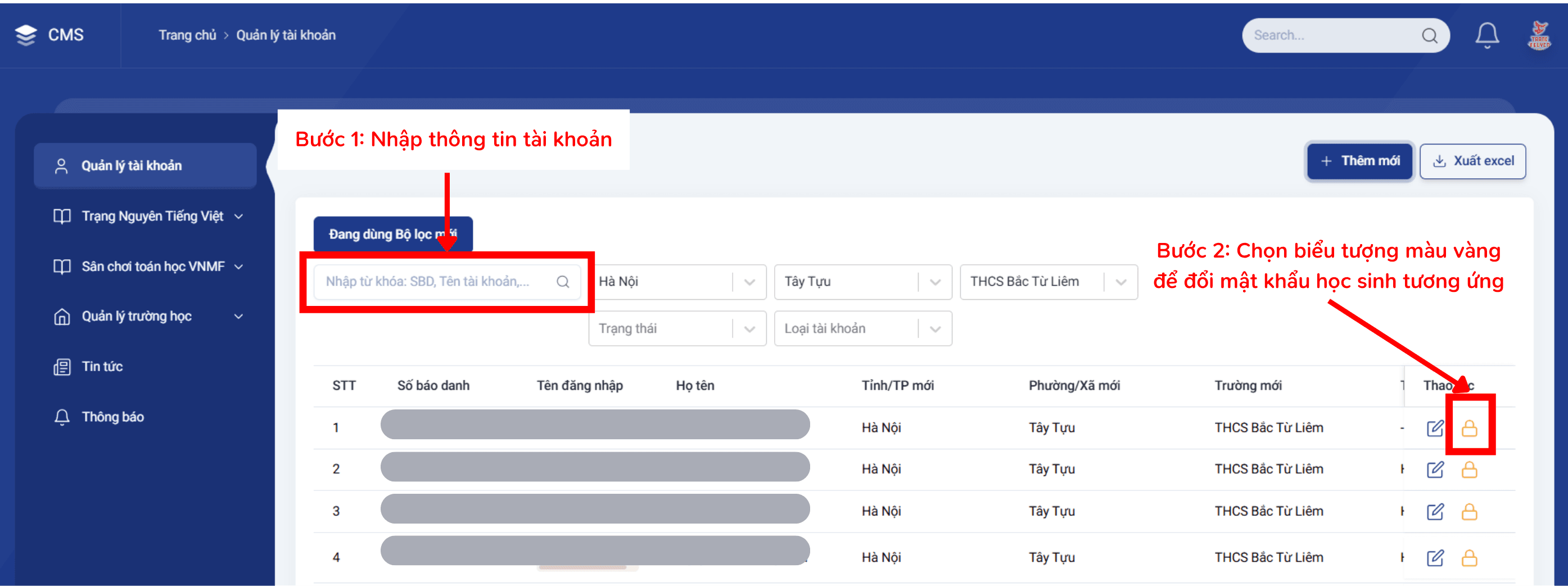Click the download icon in Xuất excel
This screenshot has height=586, width=1568.
click(x=1439, y=161)
